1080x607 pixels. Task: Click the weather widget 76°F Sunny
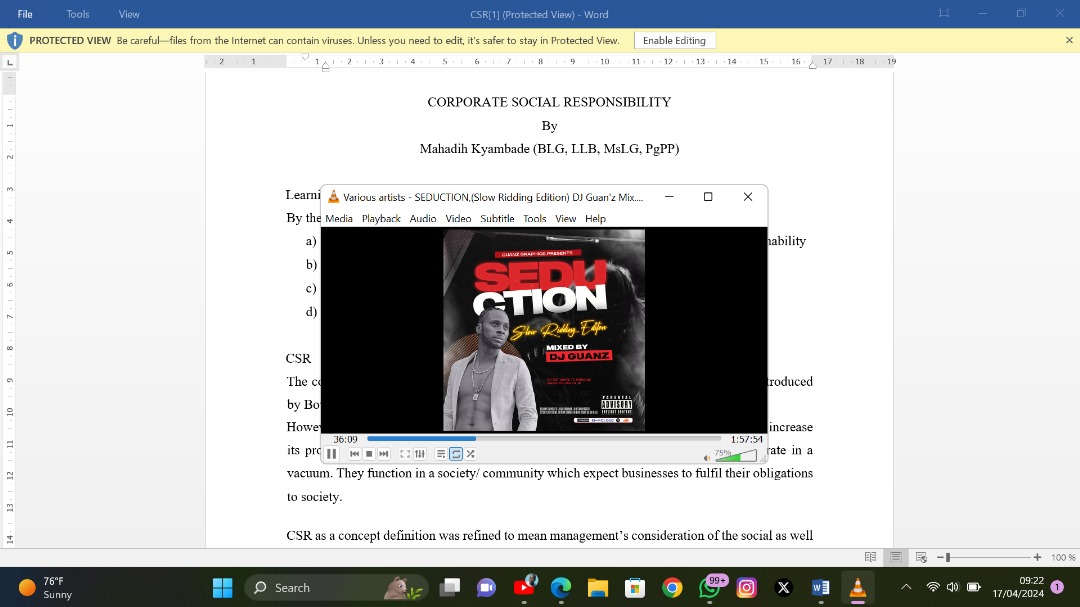pos(46,588)
